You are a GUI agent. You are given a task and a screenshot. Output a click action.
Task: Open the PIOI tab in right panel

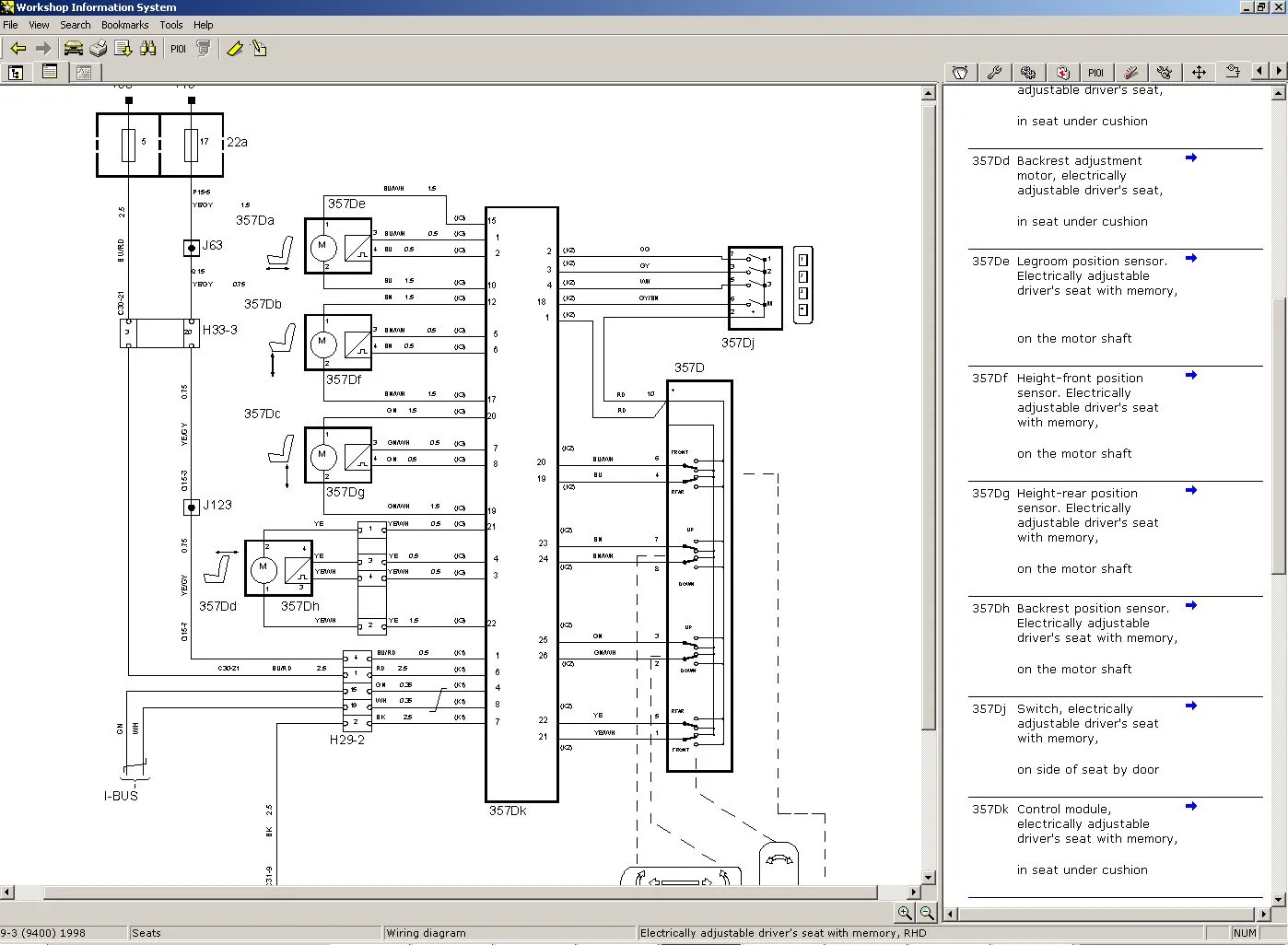pos(1095,72)
